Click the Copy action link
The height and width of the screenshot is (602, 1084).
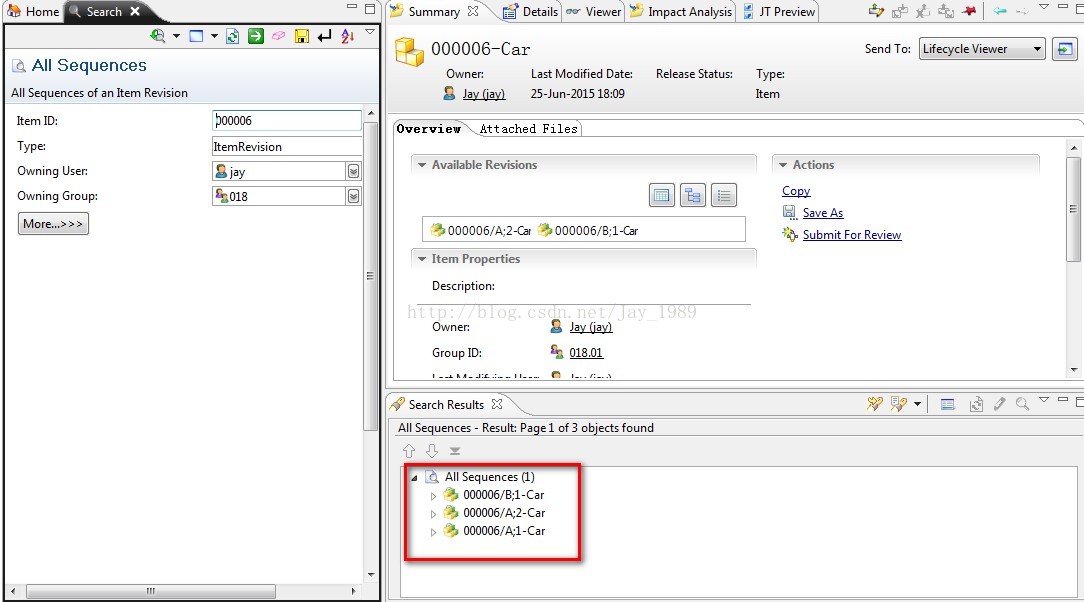click(x=796, y=191)
